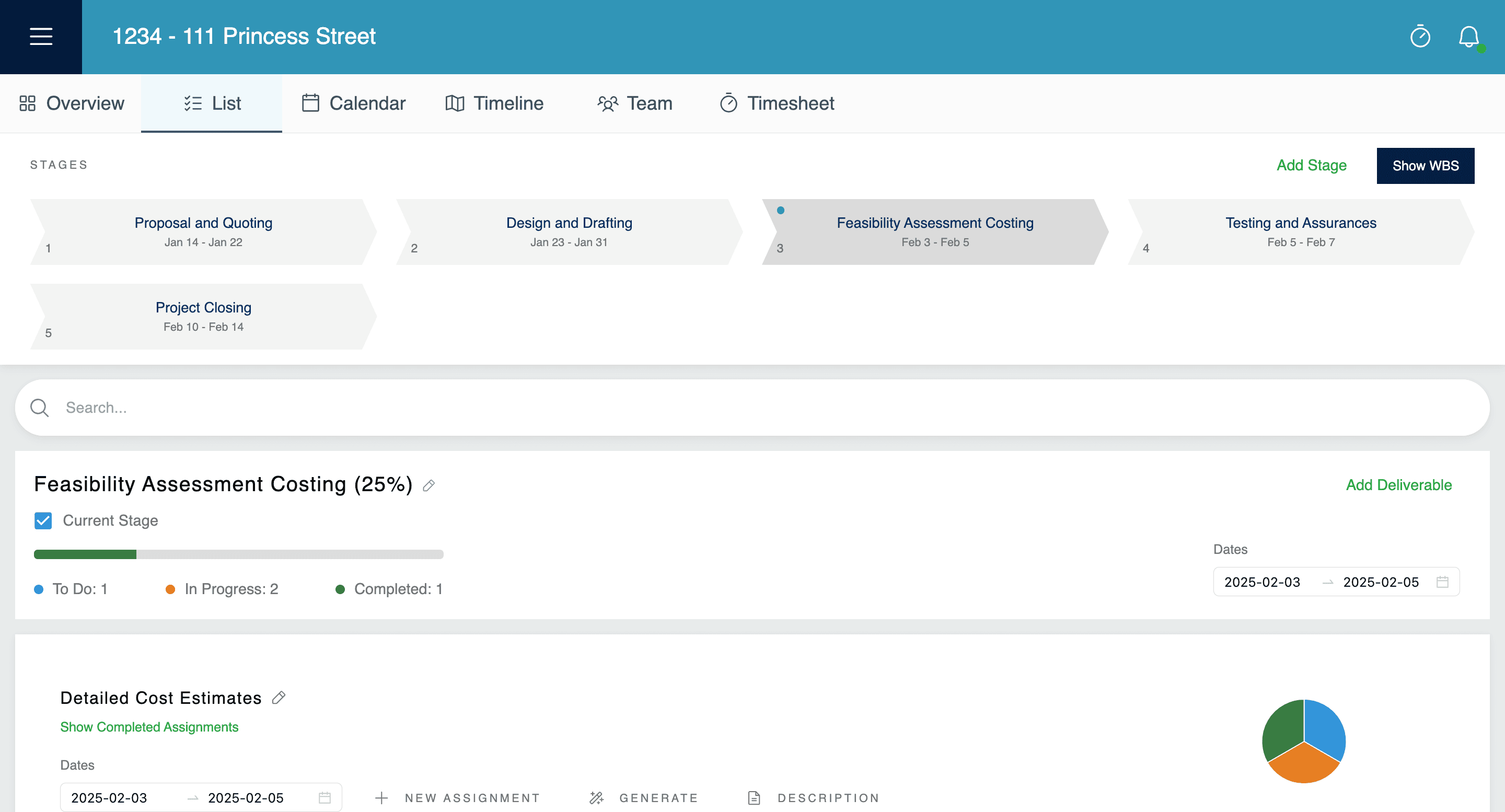Click the stopwatch timer icon
The image size is (1505, 812).
(x=1420, y=36)
